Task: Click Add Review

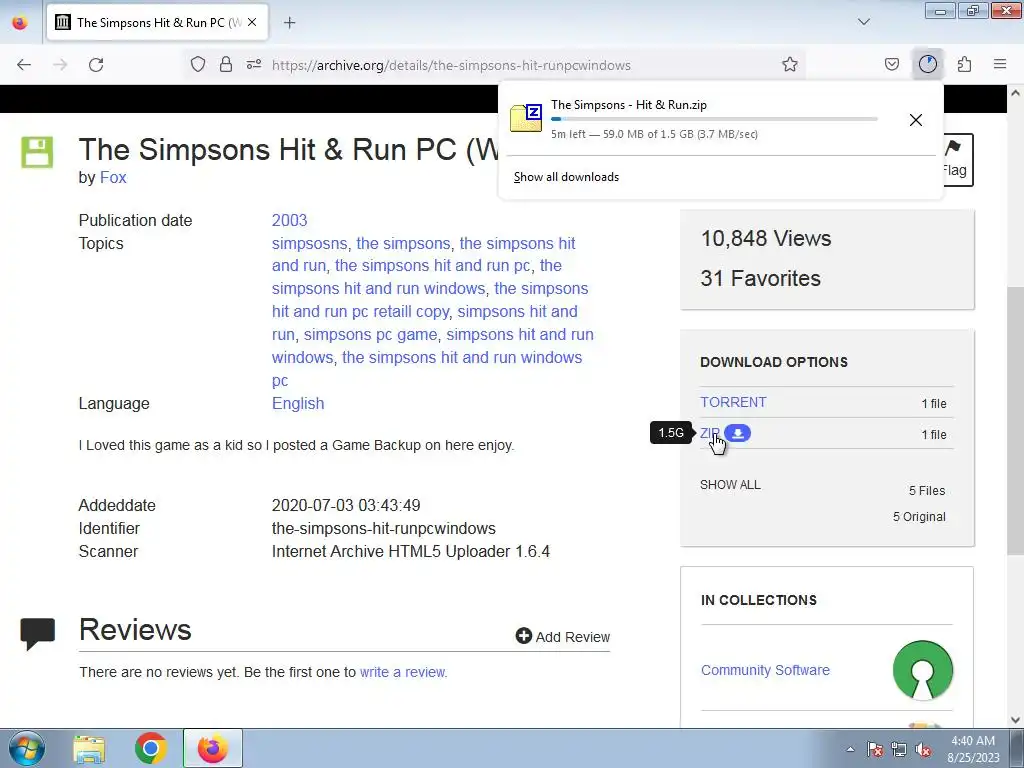Action: click(x=562, y=636)
